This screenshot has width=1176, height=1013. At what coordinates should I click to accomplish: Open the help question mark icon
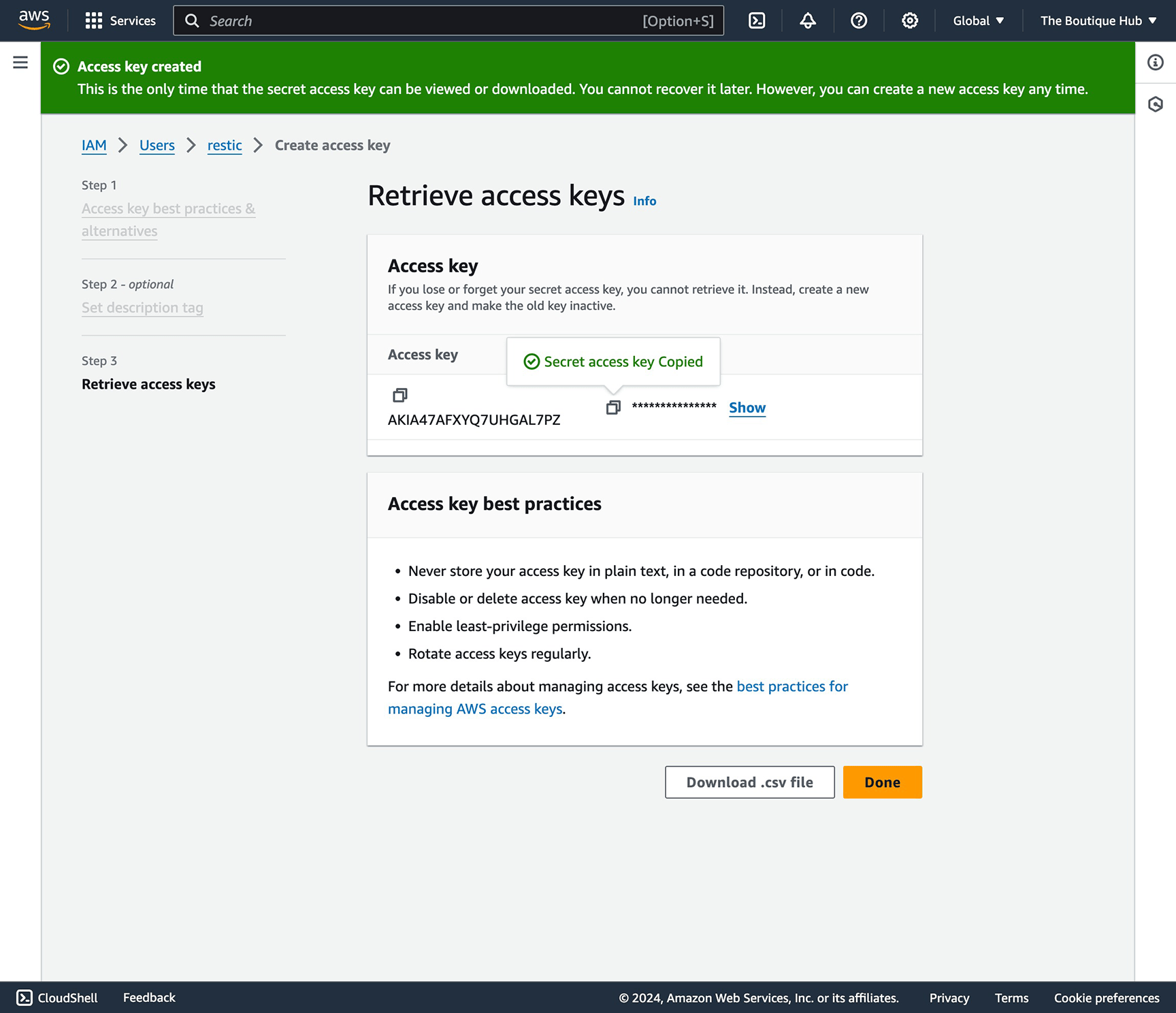[859, 20]
